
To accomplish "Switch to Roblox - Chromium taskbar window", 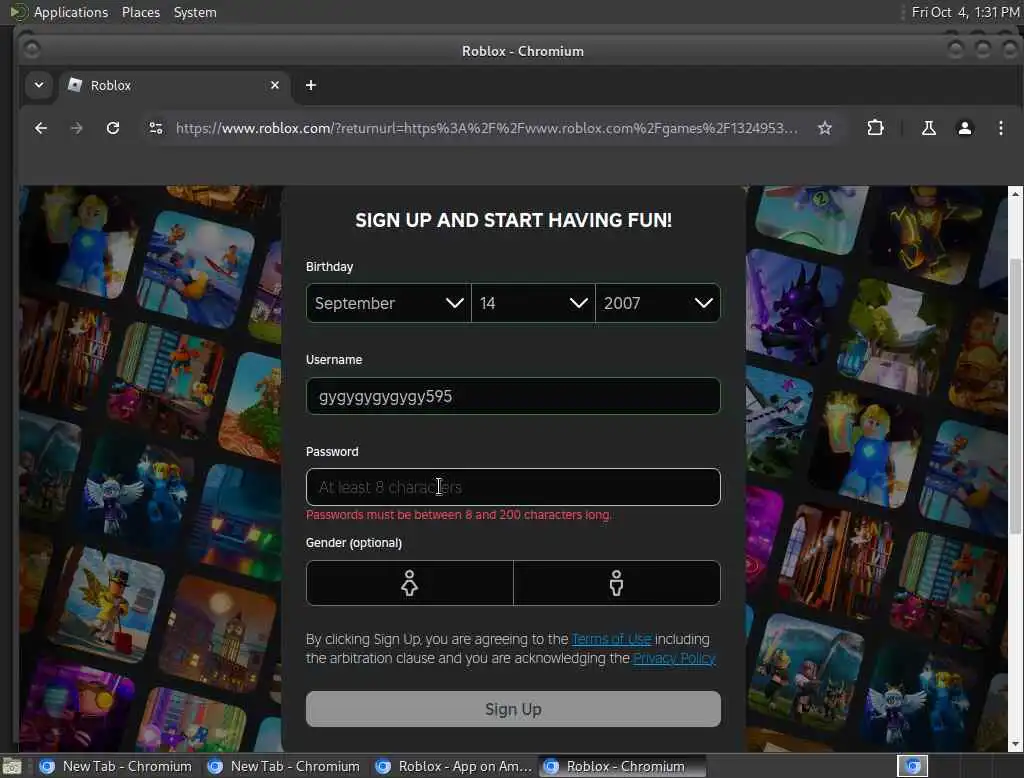I will 622,766.
